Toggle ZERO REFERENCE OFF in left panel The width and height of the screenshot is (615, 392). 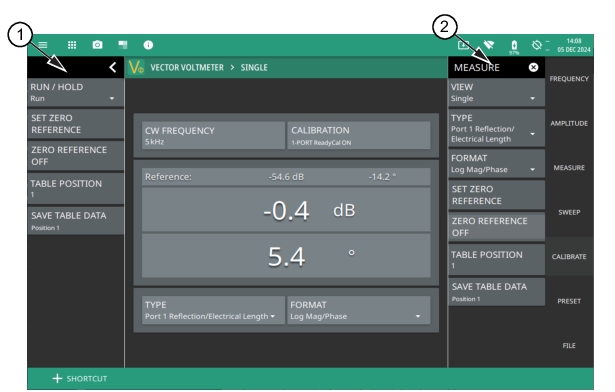tap(76, 156)
